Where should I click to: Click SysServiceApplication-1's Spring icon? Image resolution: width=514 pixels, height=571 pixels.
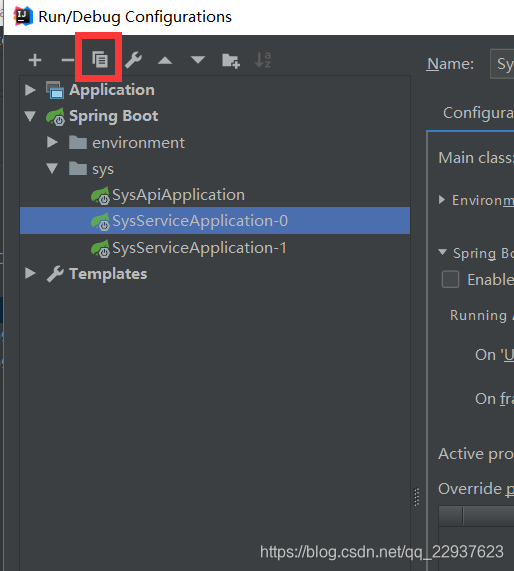(100, 249)
